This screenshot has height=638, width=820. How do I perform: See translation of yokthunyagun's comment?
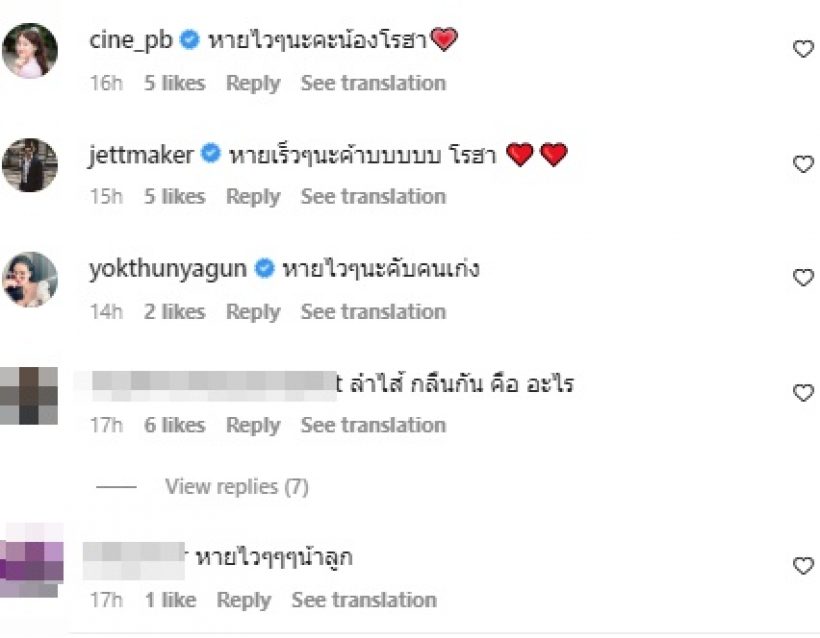pyautogui.click(x=373, y=312)
